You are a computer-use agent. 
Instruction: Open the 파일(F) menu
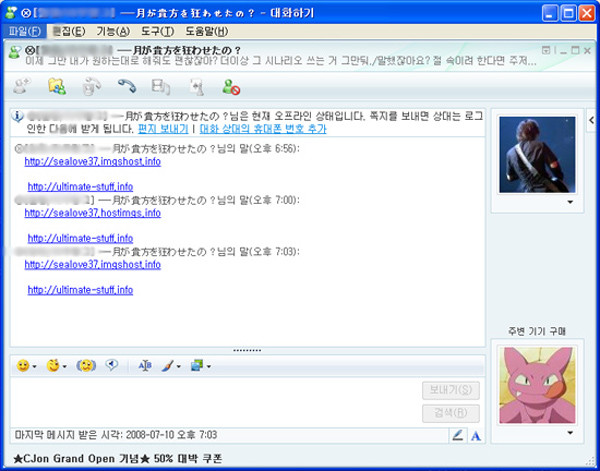[x=23, y=31]
